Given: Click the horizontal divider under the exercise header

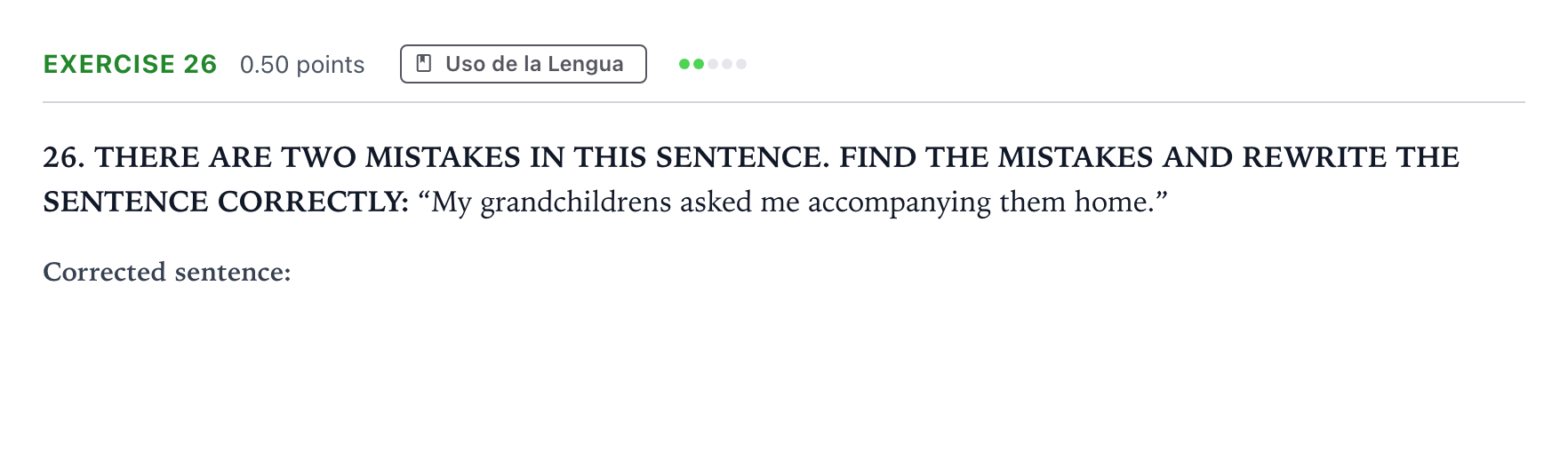Looking at the screenshot, I should 784,102.
